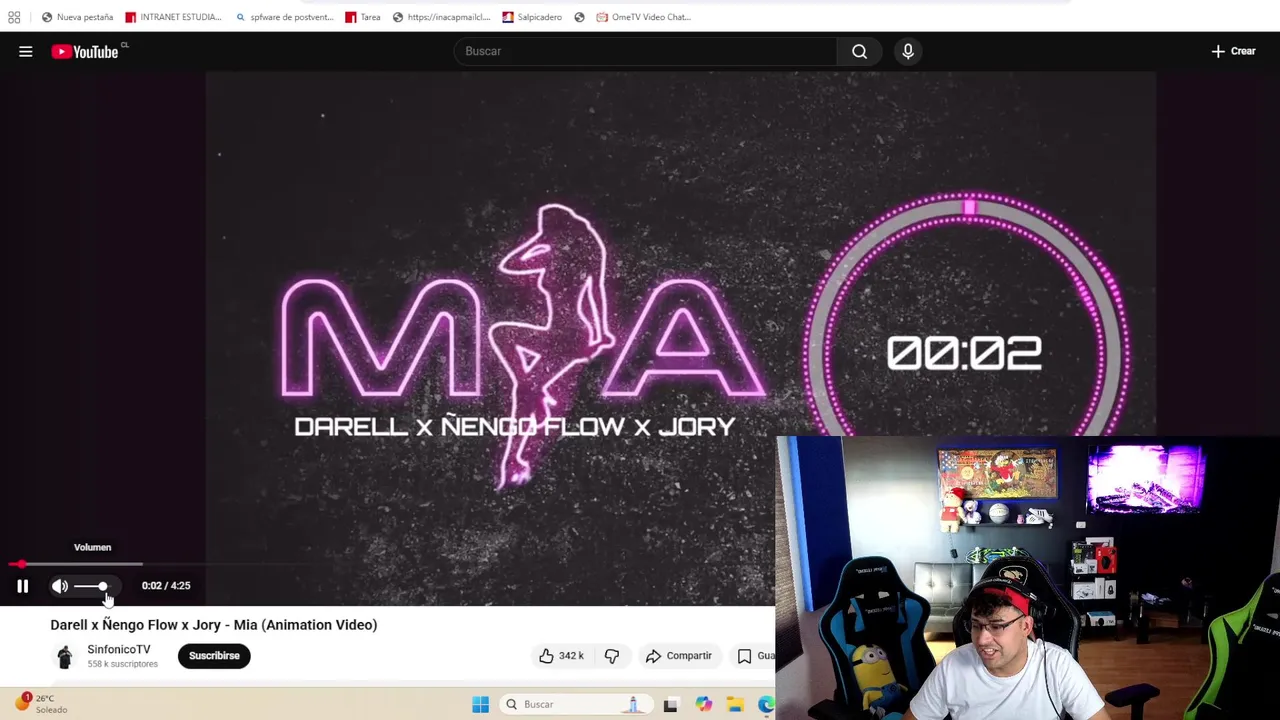
Task: Open the 'Nueva pestaña' bookmark
Action: [x=77, y=17]
